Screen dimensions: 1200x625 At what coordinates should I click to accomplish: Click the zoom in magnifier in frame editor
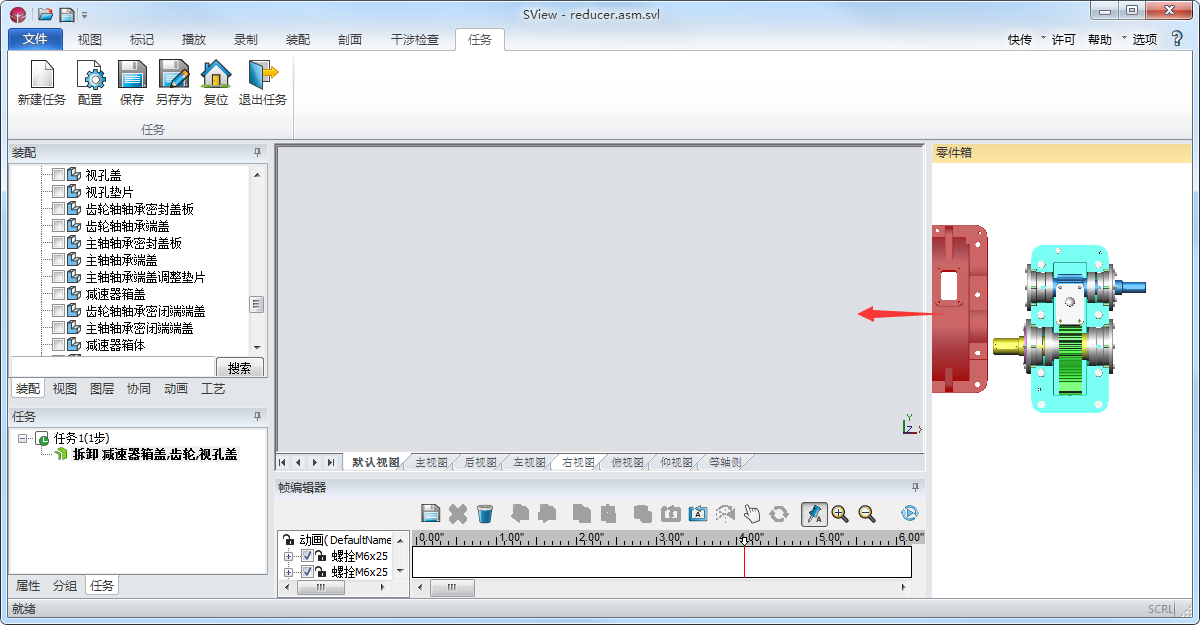[839, 514]
